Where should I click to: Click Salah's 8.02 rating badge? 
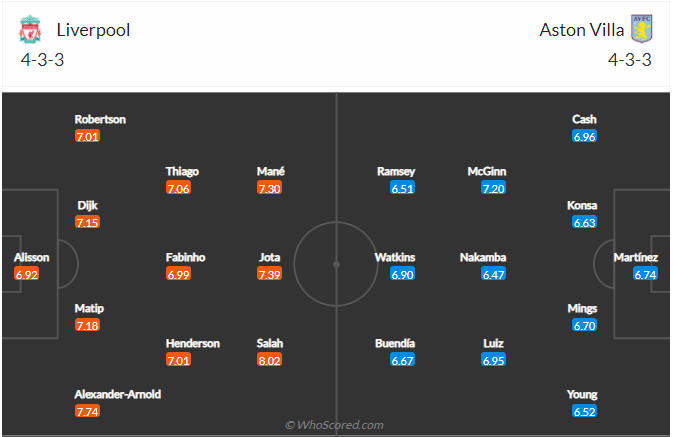pos(270,360)
